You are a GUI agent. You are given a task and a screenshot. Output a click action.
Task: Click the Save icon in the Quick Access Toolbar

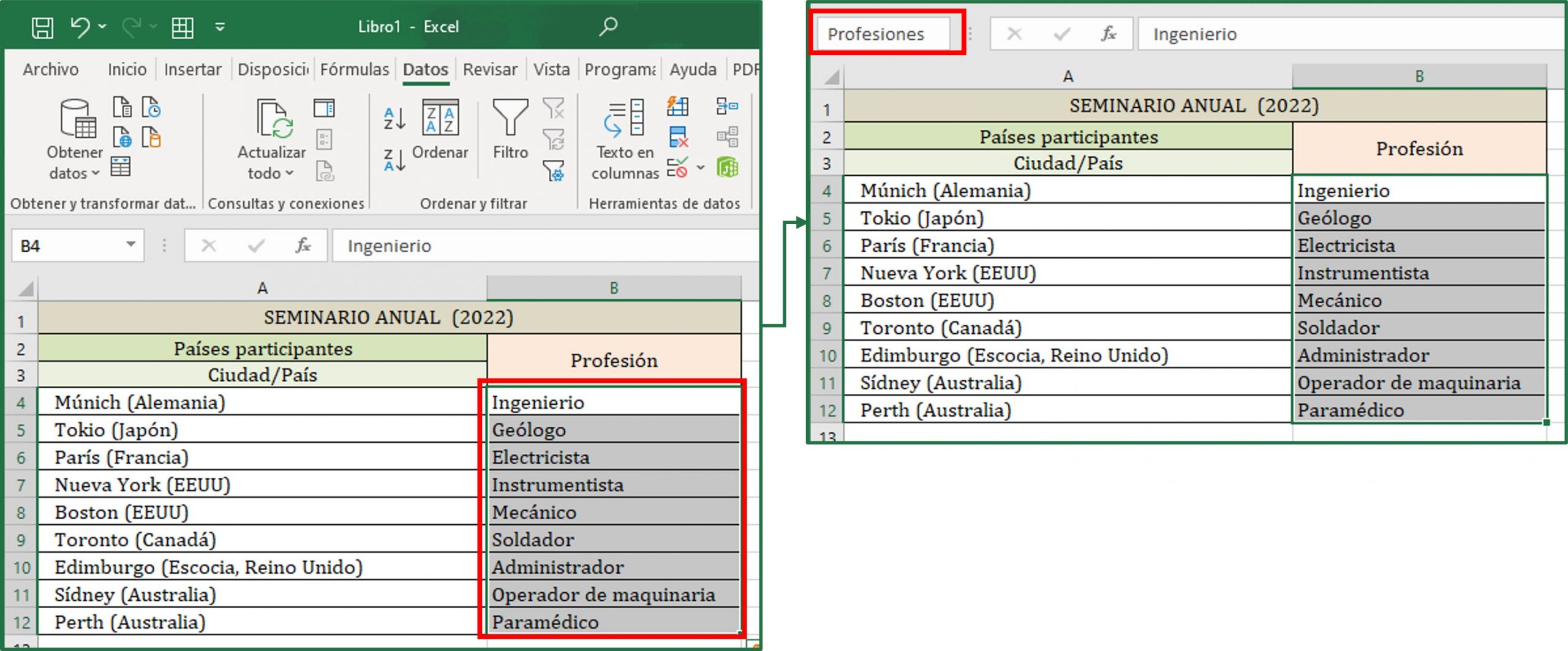pyautogui.click(x=42, y=27)
